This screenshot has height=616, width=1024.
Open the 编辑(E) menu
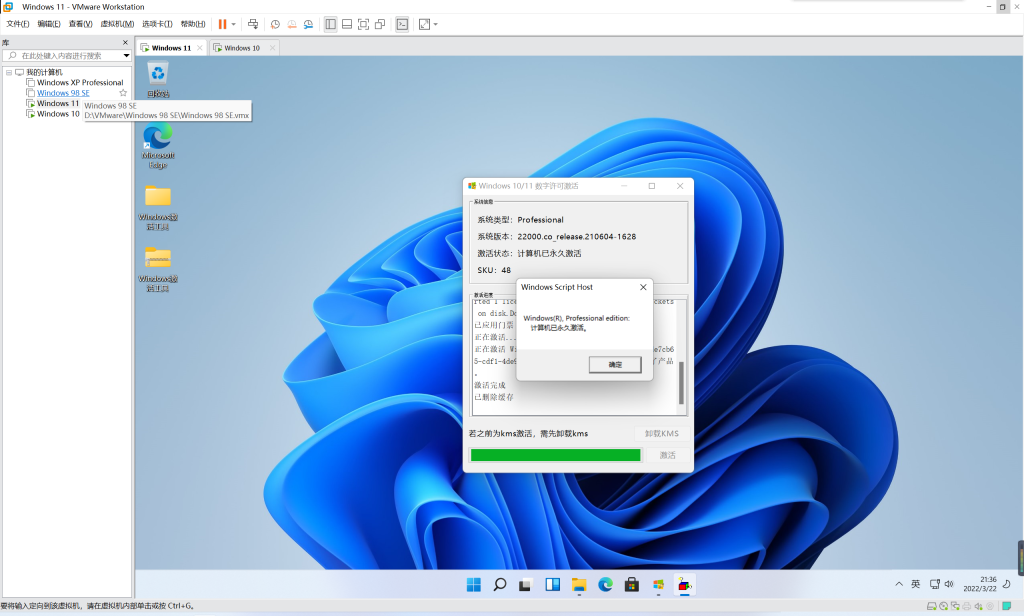(49, 24)
